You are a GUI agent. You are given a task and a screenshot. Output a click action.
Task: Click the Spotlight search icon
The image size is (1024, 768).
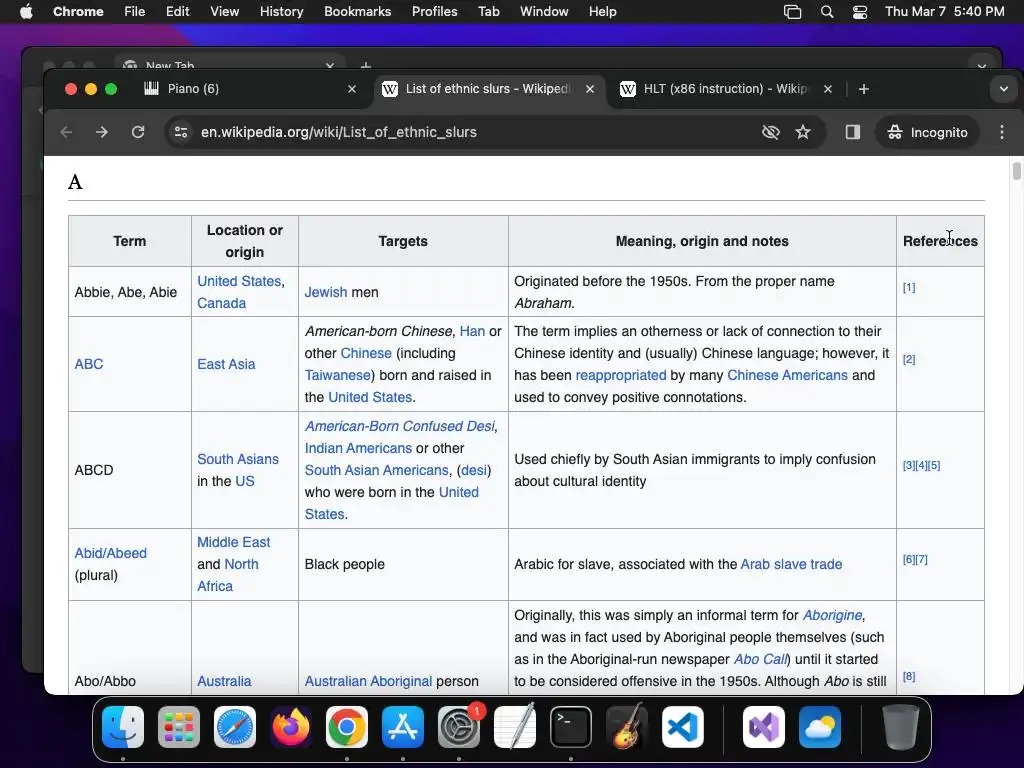click(x=827, y=11)
